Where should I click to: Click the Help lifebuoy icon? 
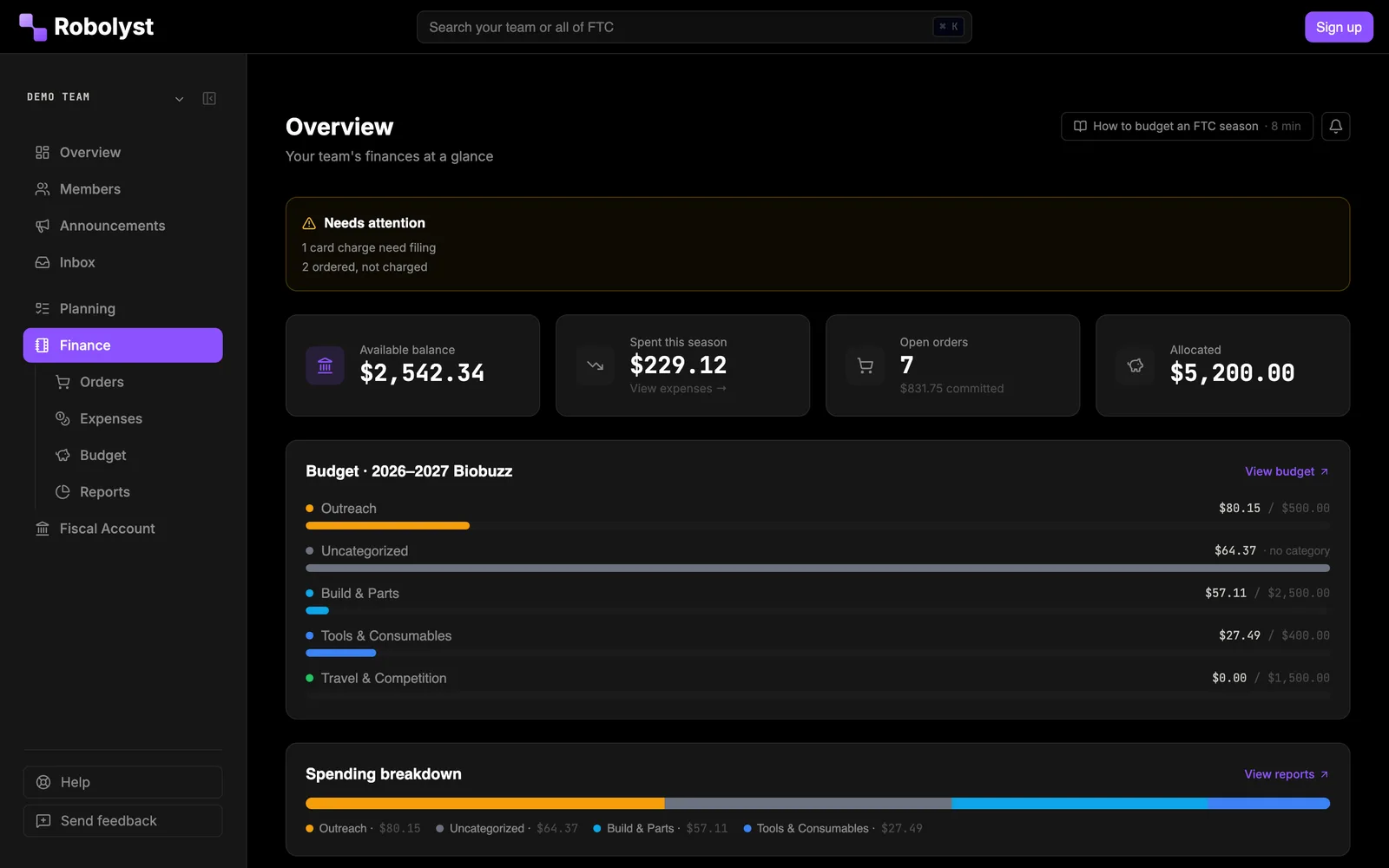(x=43, y=782)
